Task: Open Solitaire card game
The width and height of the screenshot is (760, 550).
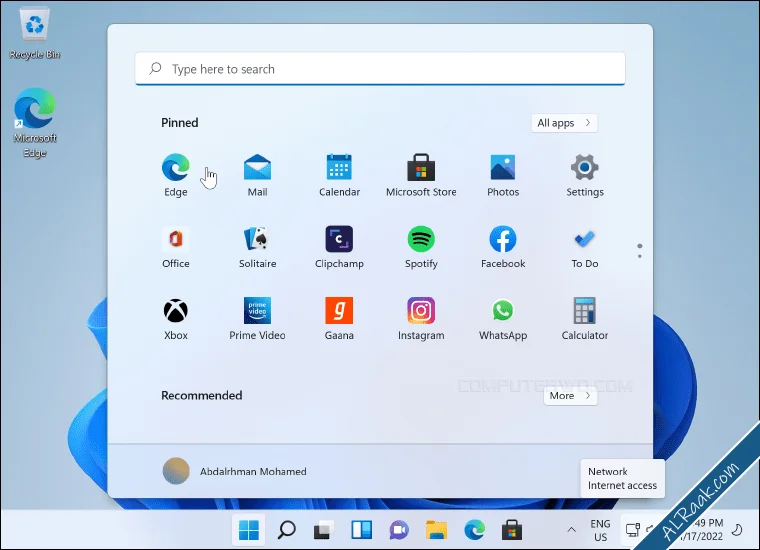Action: tap(257, 247)
